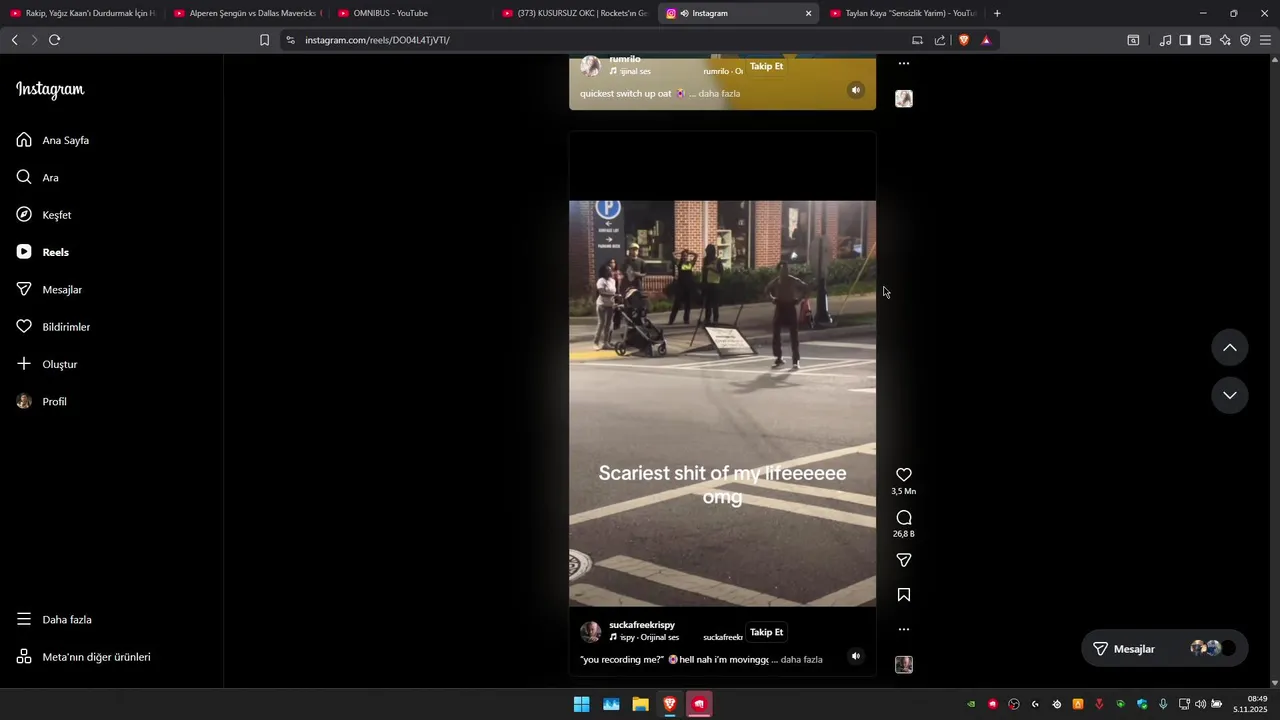Screen dimensions: 1280x720
Task: Bookmark this page in address bar
Action: 264,40
